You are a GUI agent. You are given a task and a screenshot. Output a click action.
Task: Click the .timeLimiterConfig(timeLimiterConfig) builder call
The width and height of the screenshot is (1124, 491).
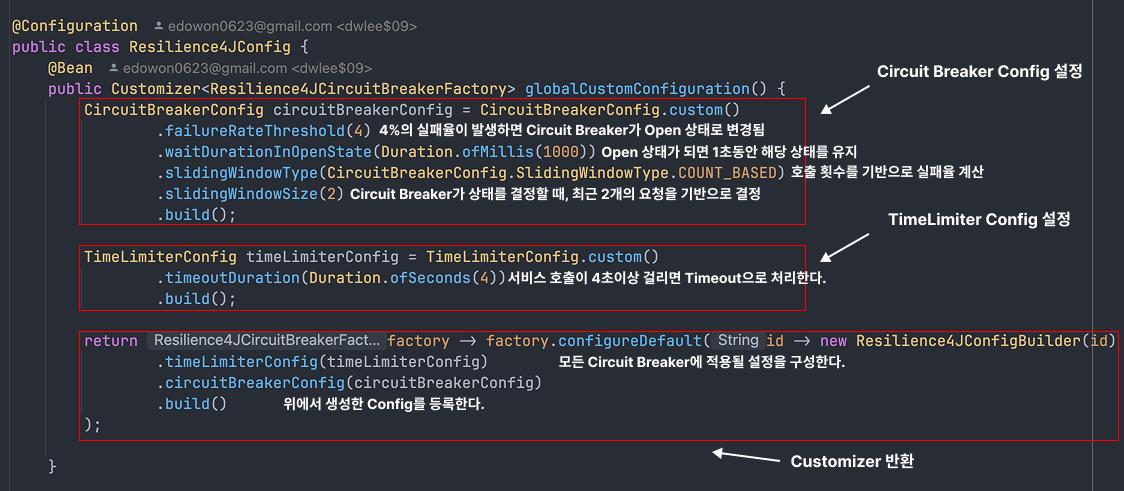[322, 362]
